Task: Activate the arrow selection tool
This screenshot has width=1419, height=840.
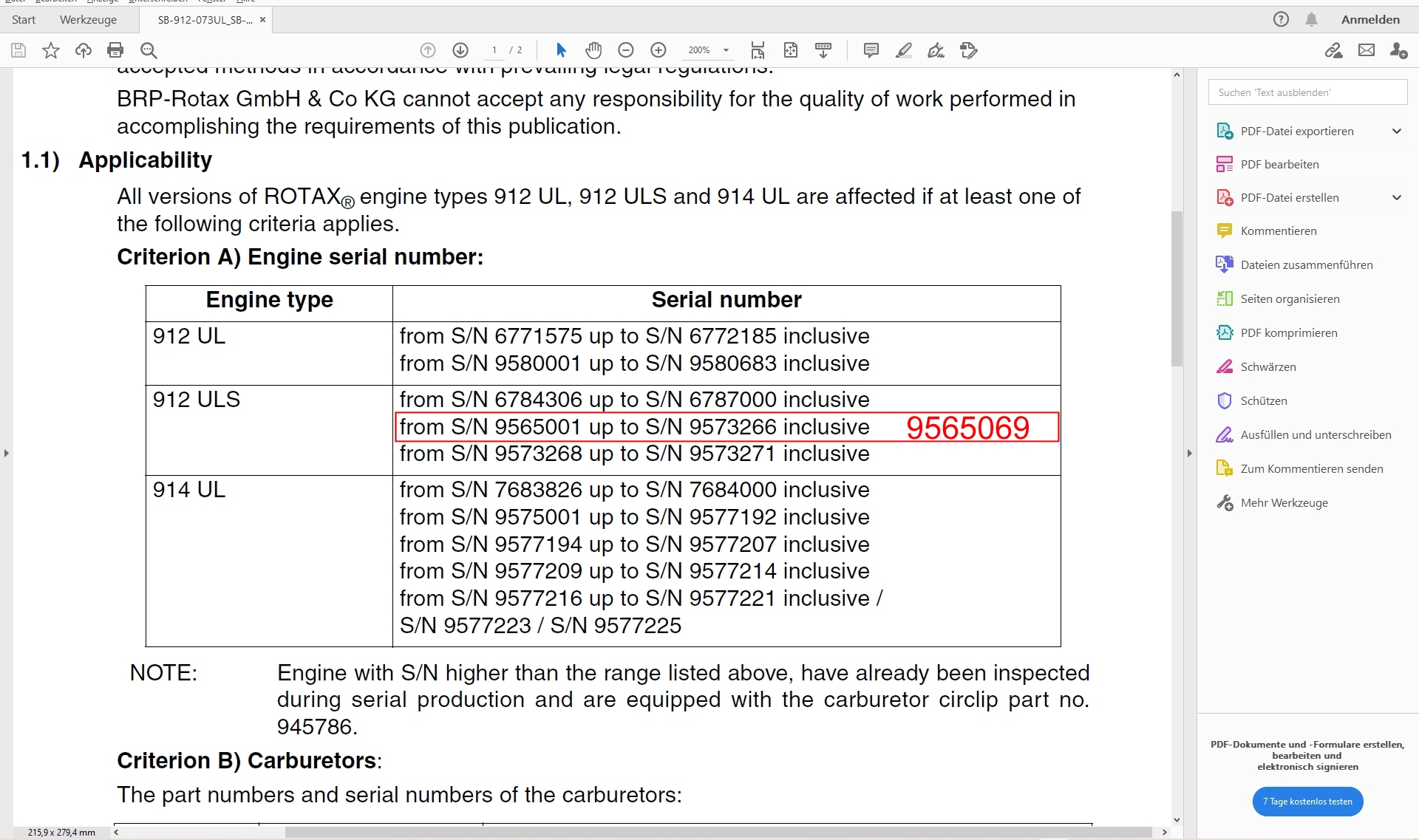Action: 560,50
